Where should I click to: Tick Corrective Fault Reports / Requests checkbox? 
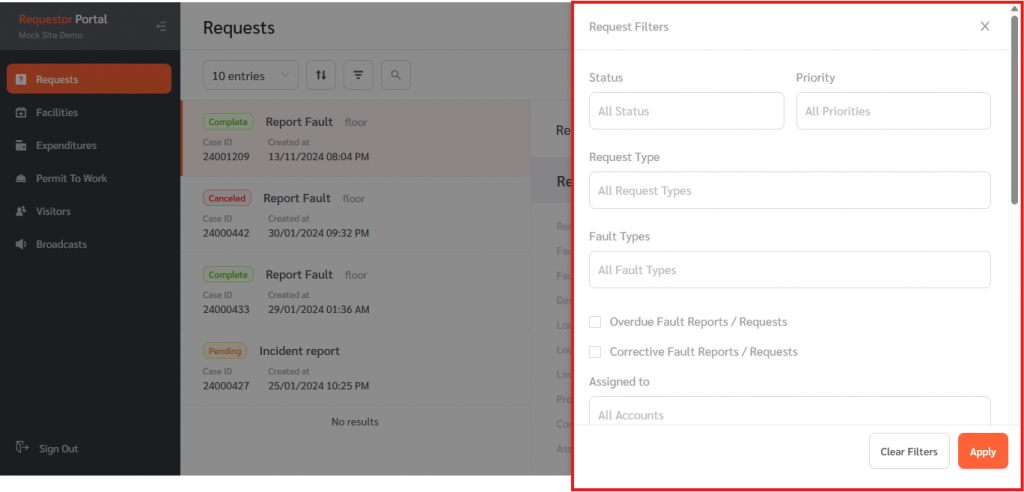pos(595,352)
